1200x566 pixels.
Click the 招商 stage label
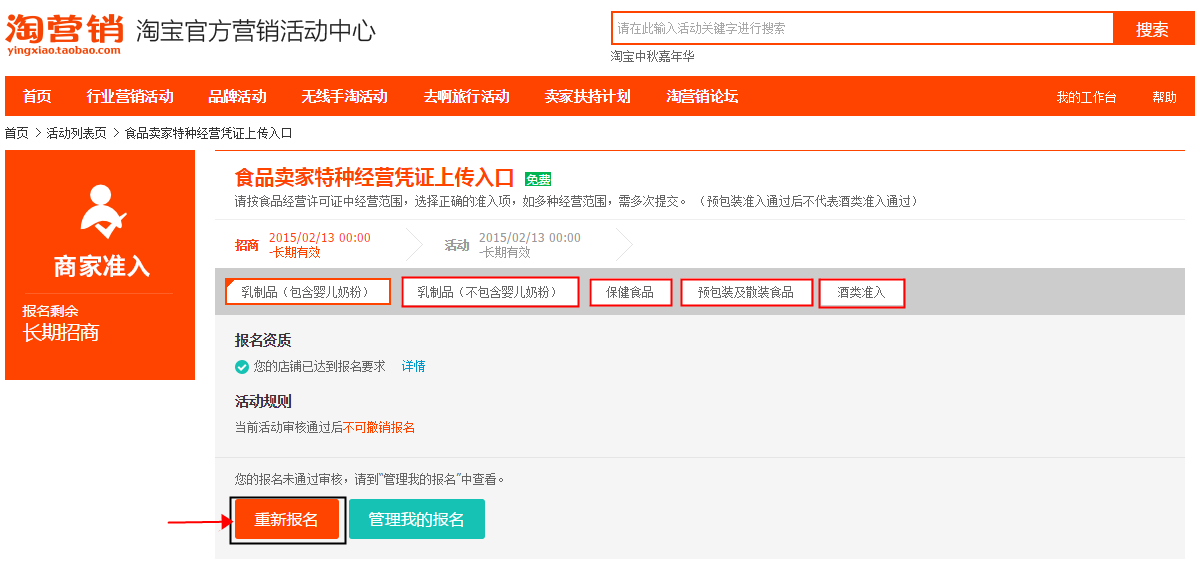click(x=247, y=246)
